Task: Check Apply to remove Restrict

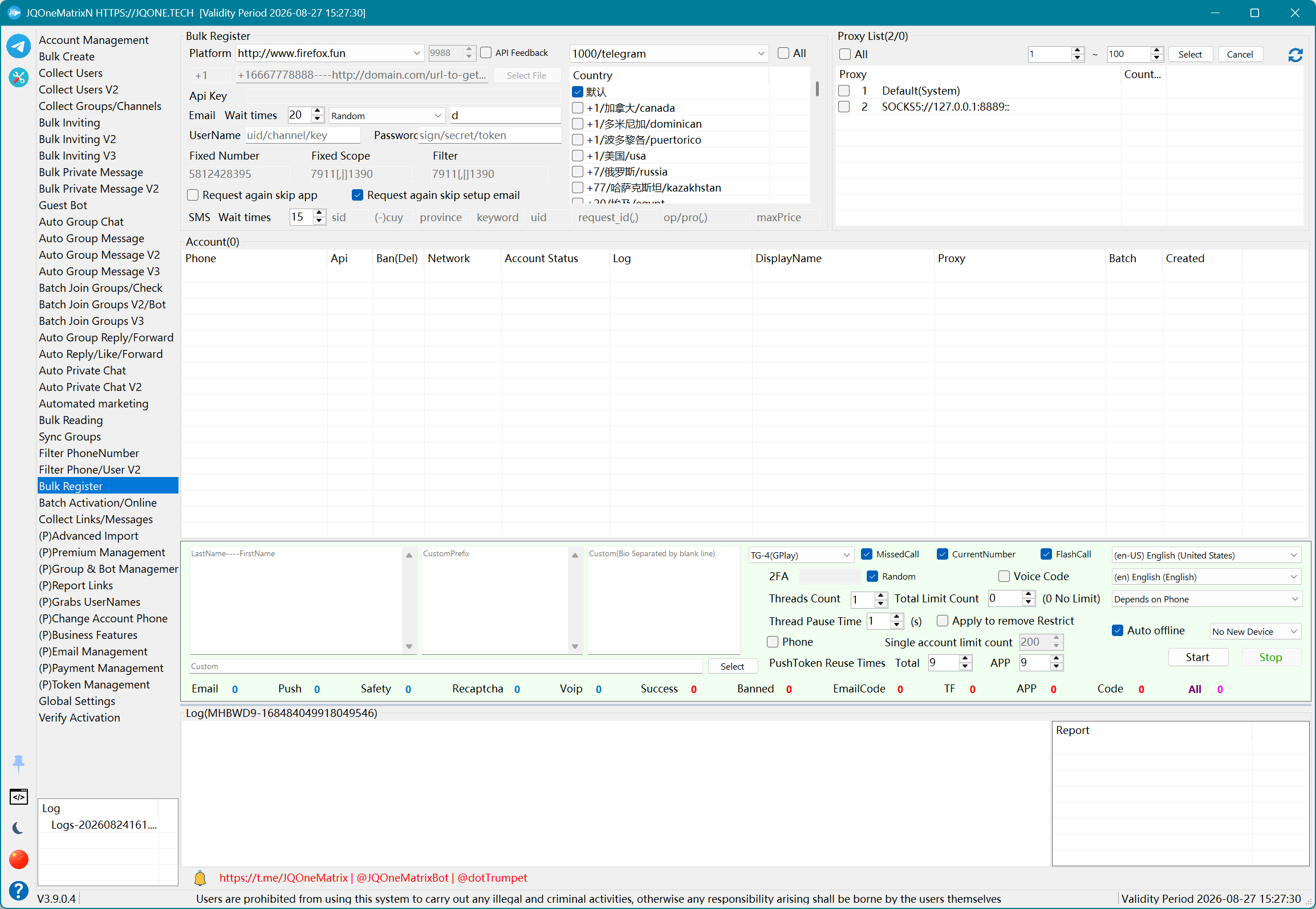Action: (x=943, y=621)
